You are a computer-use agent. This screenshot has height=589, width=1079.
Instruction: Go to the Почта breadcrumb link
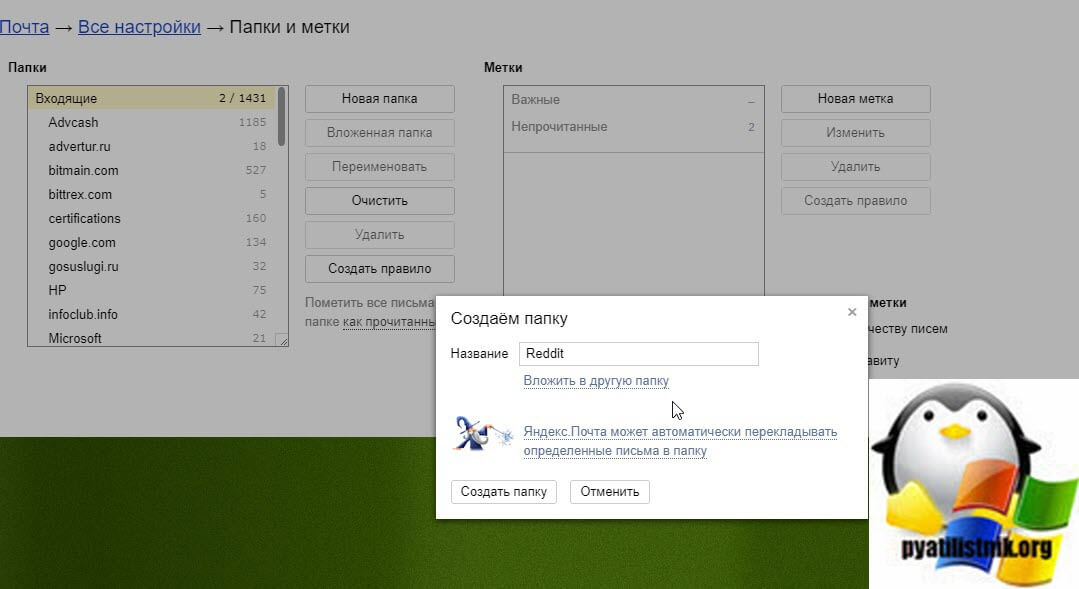(x=24, y=27)
